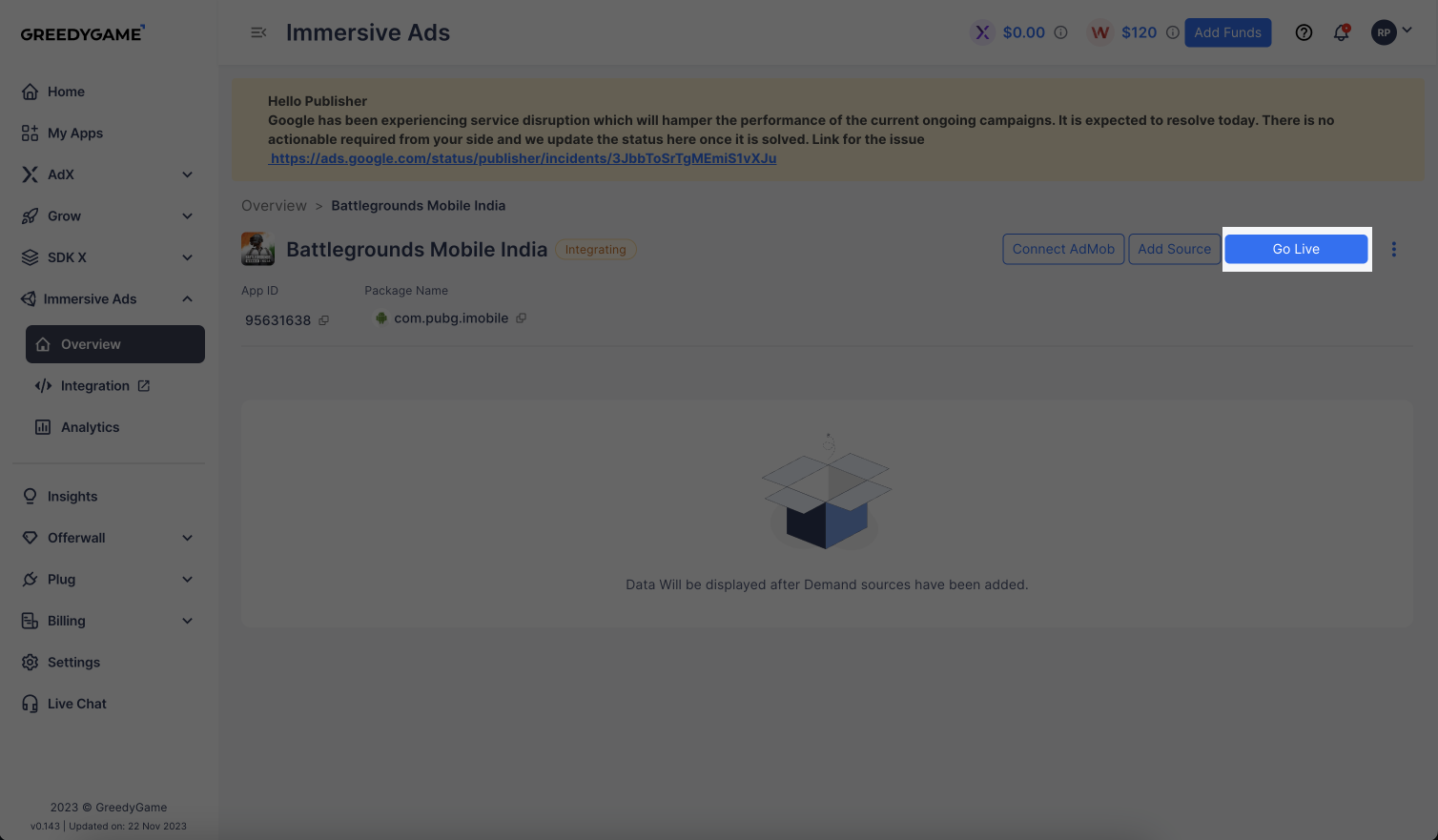Viewport: 1438px width, 840px height.
Task: Open the three-dot more options menu
Action: (x=1393, y=249)
